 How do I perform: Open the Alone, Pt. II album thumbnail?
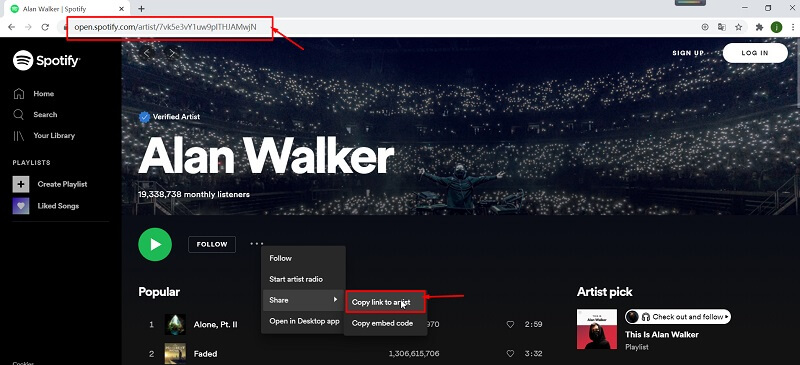coord(175,324)
